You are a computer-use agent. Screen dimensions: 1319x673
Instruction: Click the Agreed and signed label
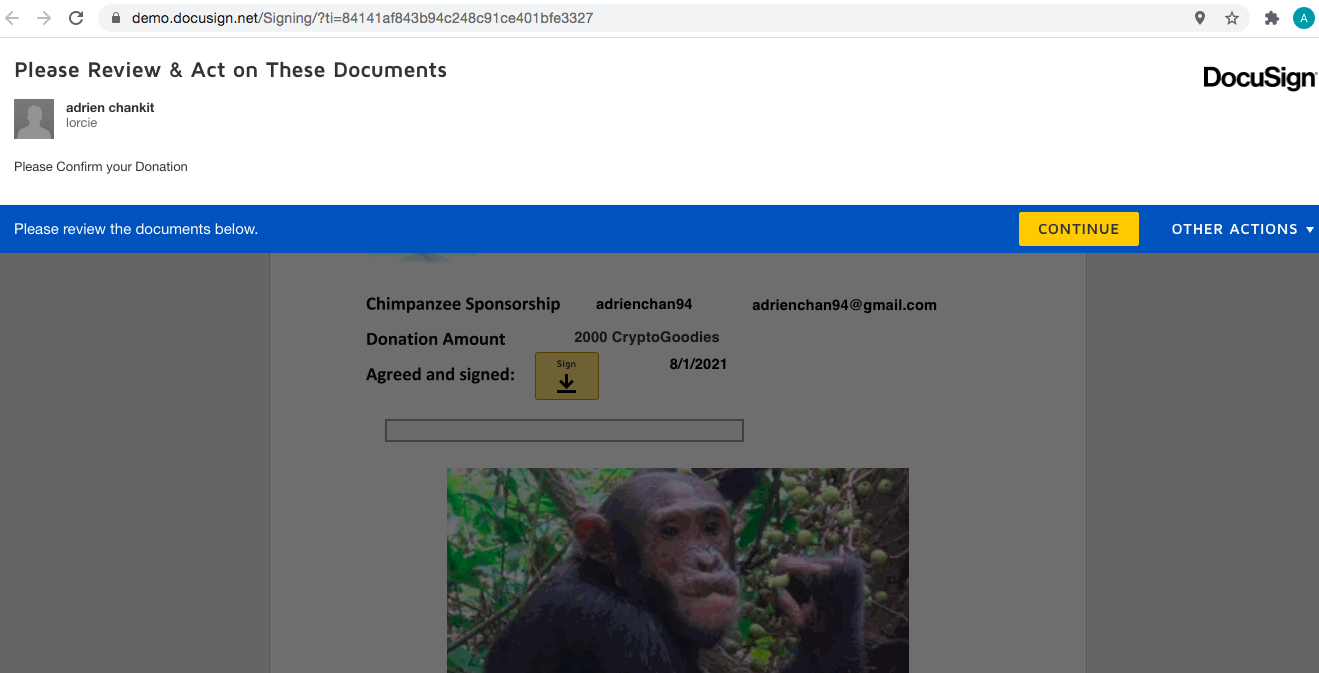pyautogui.click(x=440, y=375)
